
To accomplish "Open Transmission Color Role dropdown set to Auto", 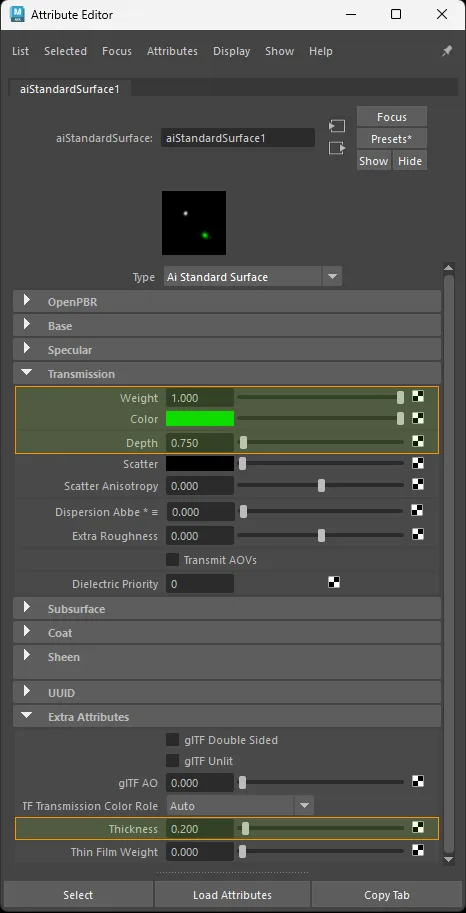I will [x=240, y=806].
